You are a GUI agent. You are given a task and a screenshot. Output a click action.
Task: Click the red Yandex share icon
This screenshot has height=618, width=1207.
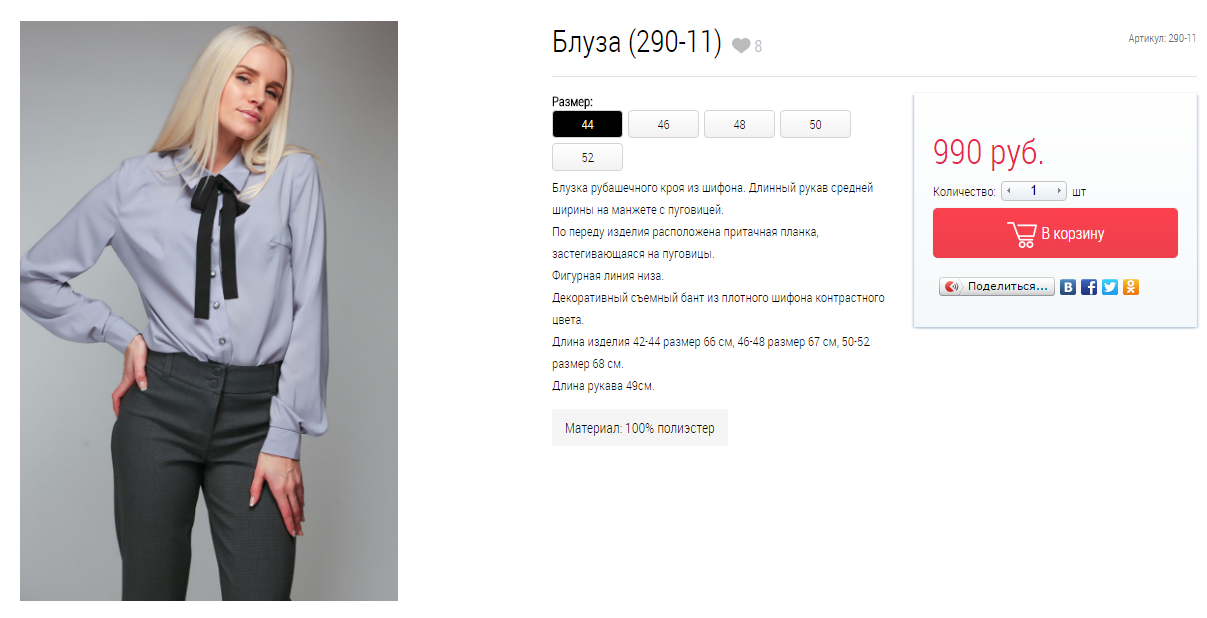951,287
